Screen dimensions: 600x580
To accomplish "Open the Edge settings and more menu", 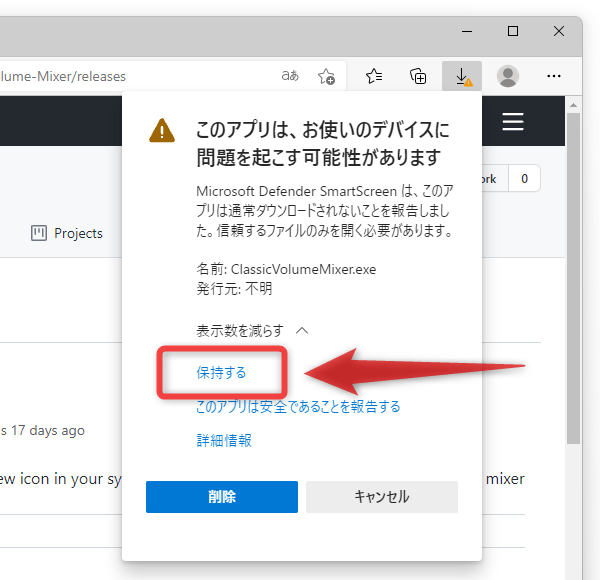I will [553, 76].
